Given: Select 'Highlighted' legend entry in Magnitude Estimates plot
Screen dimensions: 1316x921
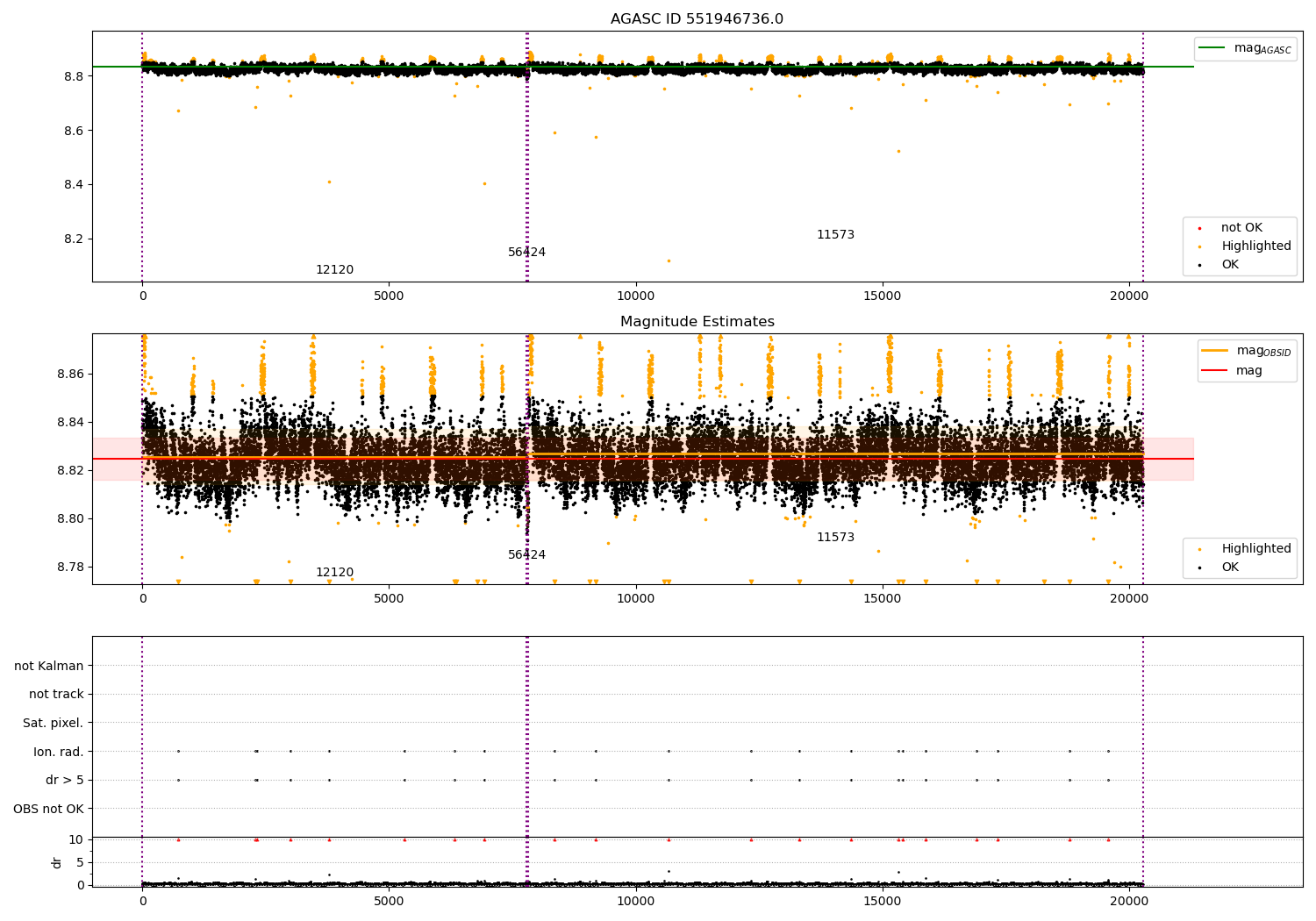Looking at the screenshot, I should 1255,549.
